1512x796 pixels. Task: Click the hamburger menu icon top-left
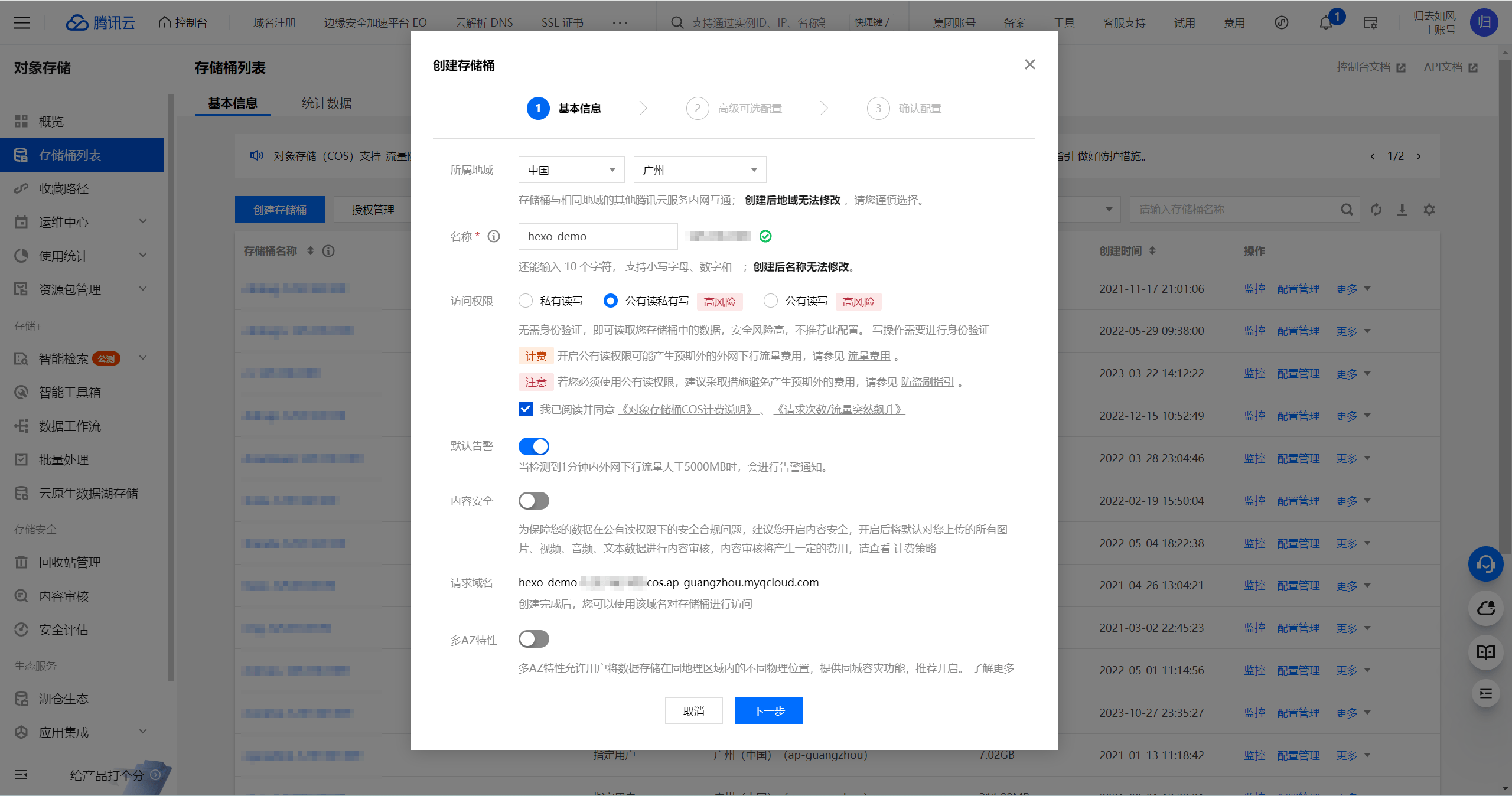[x=22, y=23]
